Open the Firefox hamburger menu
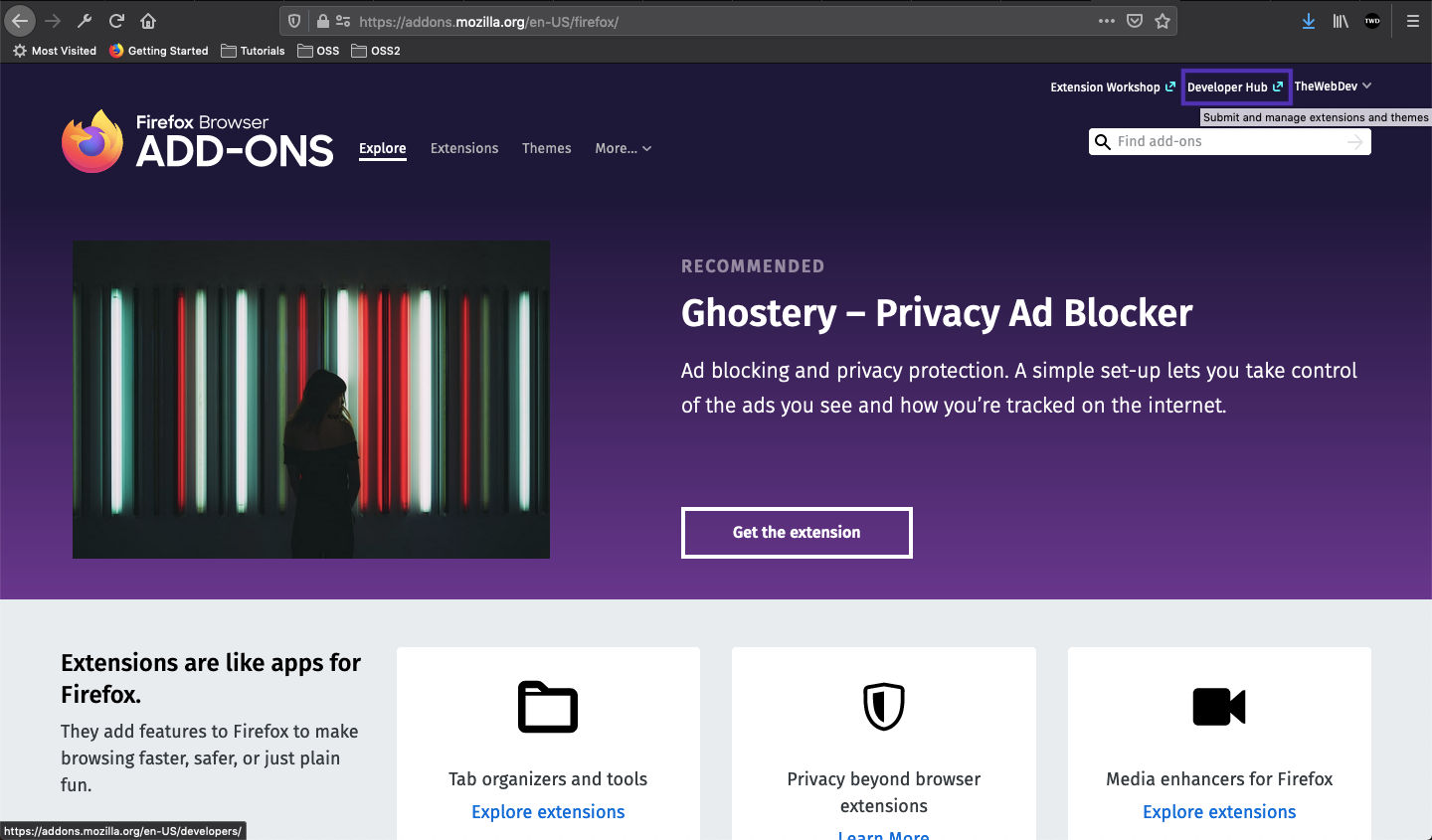 click(1412, 21)
